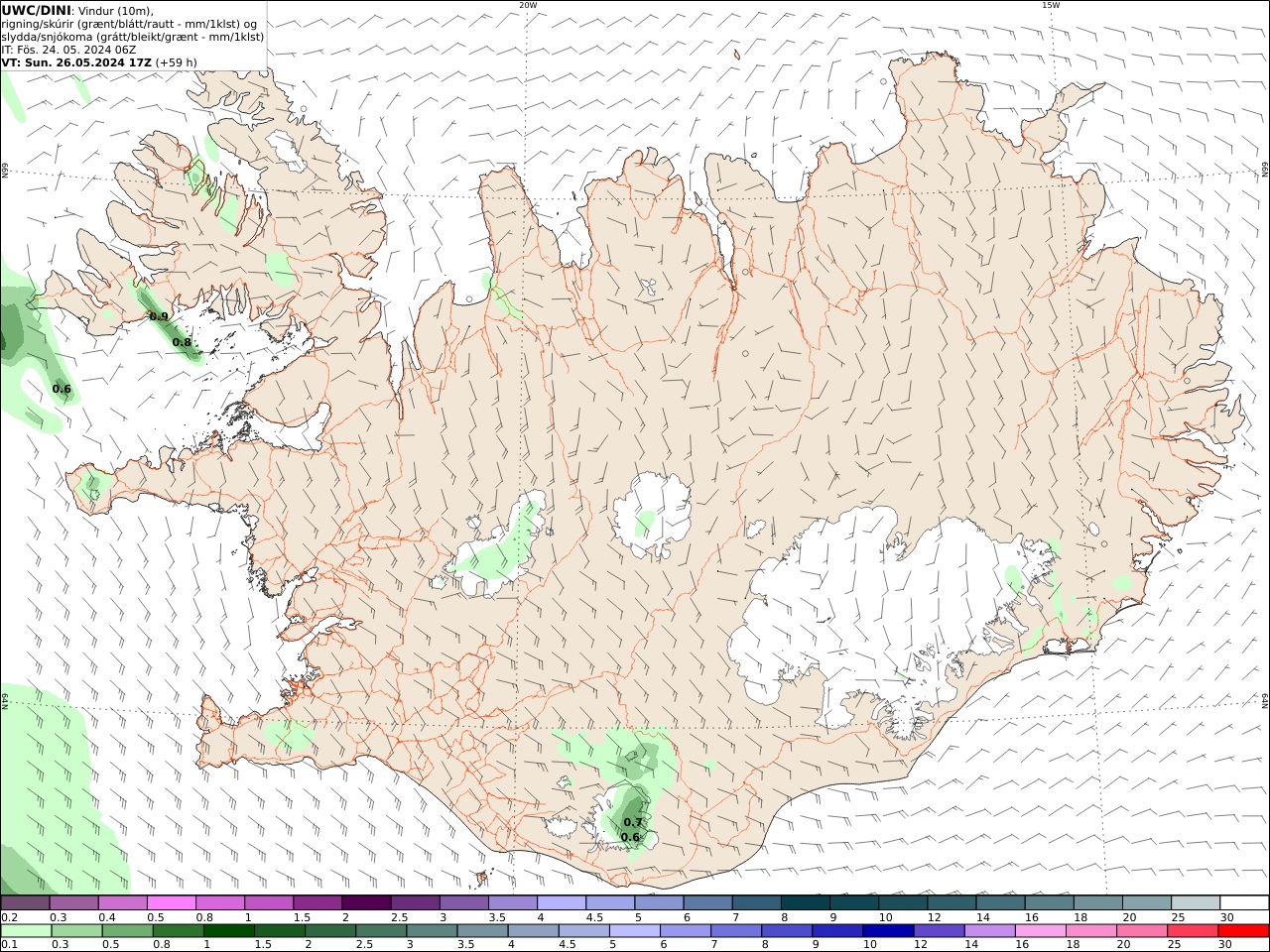The height and width of the screenshot is (952, 1270).
Task: Pick the light pink 16–18 swatch in bottom legend row
Action: click(1040, 931)
